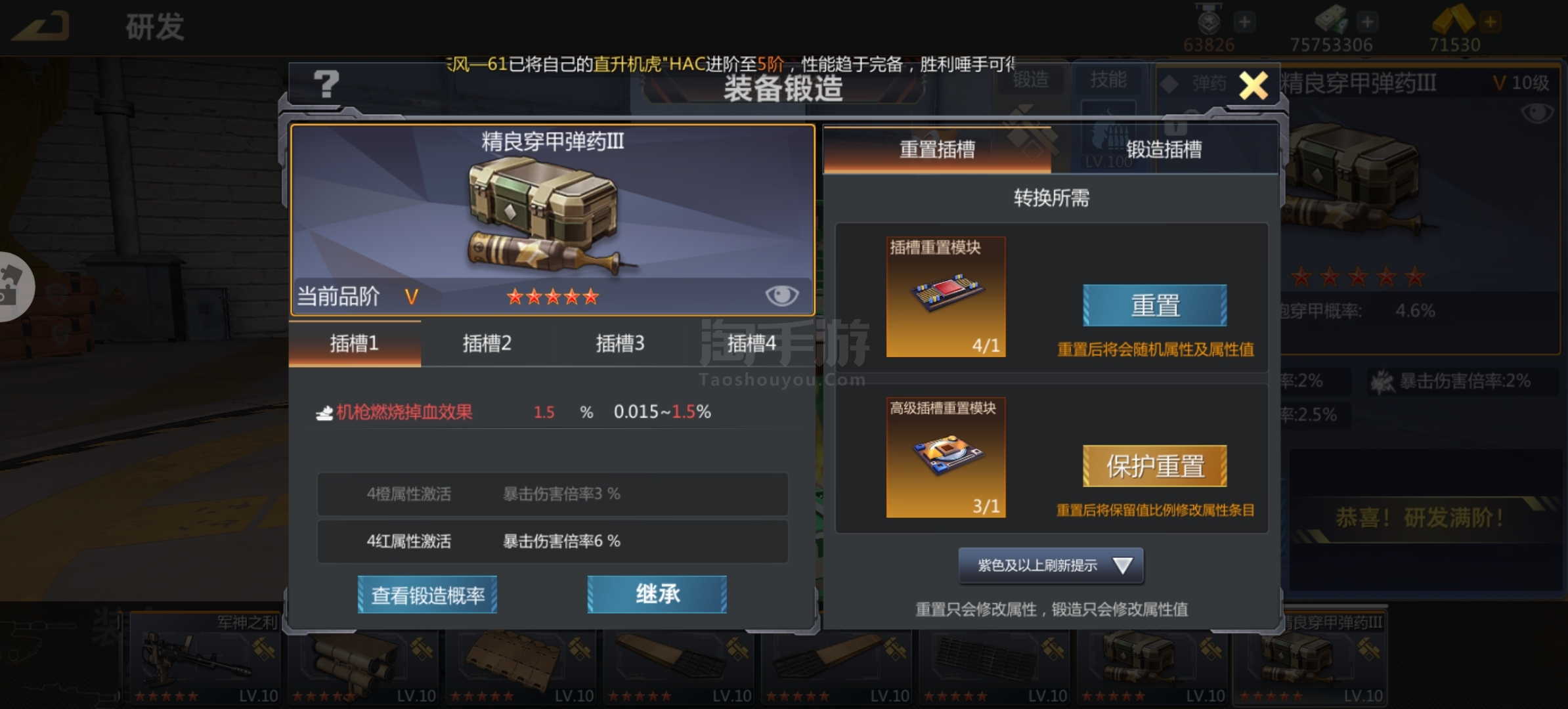Click the back arrow next to 研发
1568x709 pixels.
pyautogui.click(x=42, y=26)
